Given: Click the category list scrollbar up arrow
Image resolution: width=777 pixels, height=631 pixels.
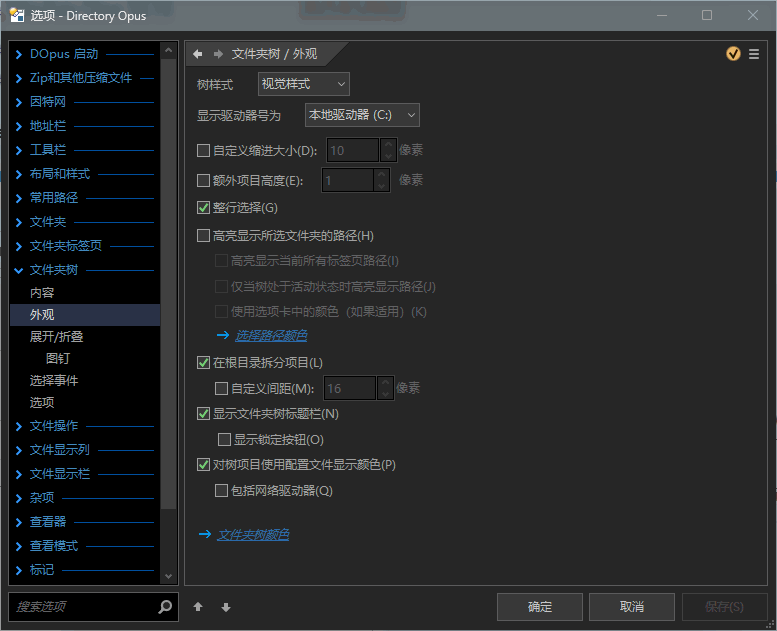Looking at the screenshot, I should 168,50.
